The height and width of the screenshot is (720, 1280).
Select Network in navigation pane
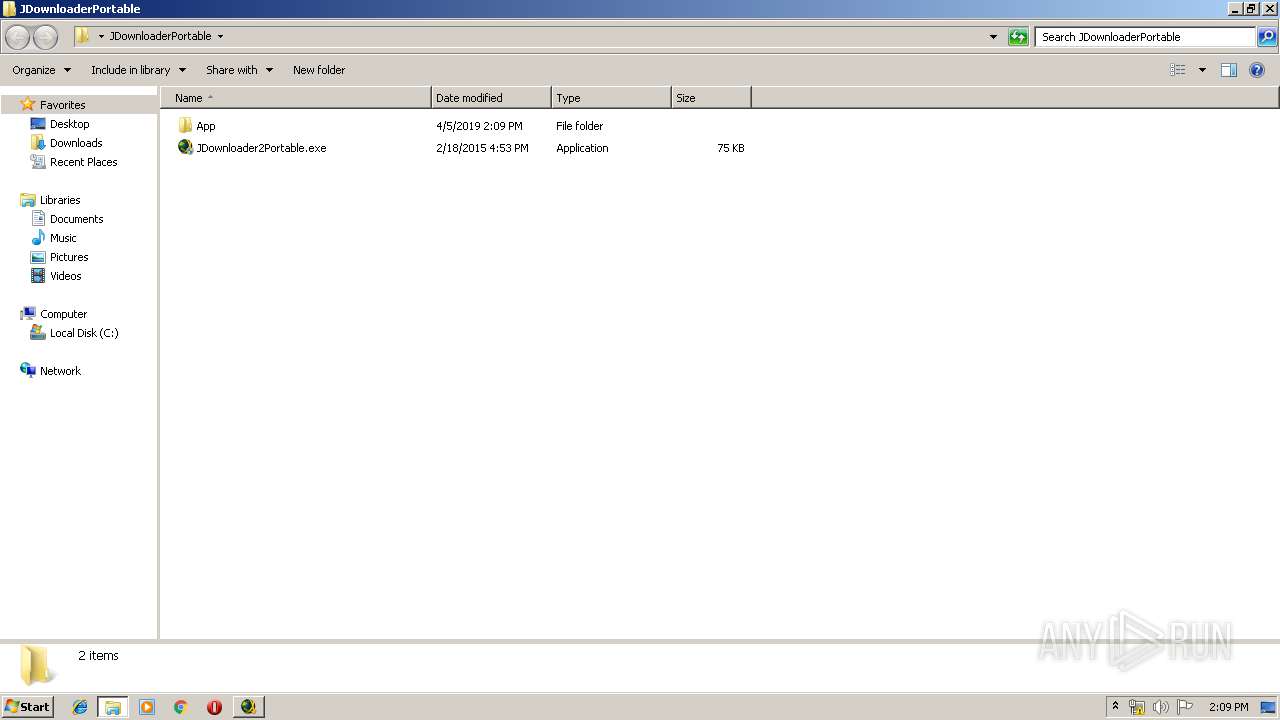(60, 371)
